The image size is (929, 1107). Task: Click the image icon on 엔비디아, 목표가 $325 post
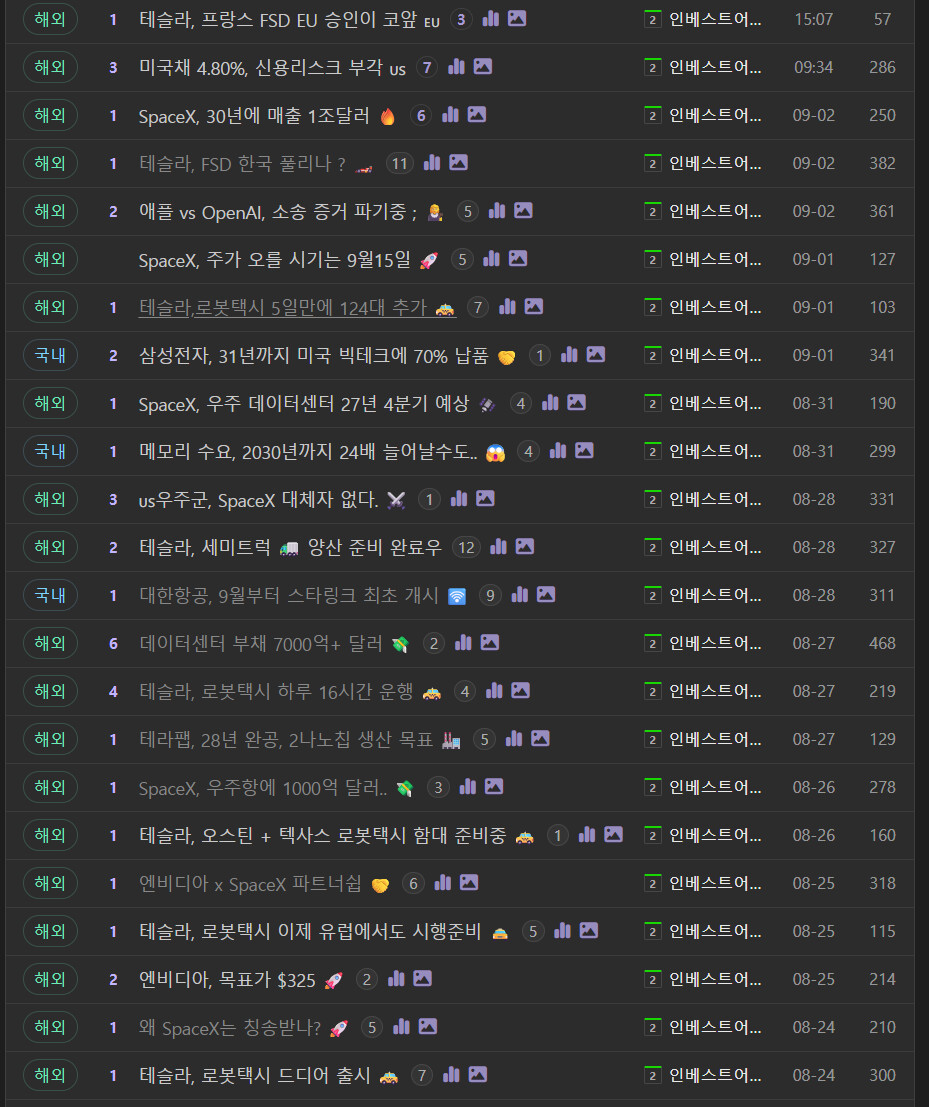click(422, 979)
